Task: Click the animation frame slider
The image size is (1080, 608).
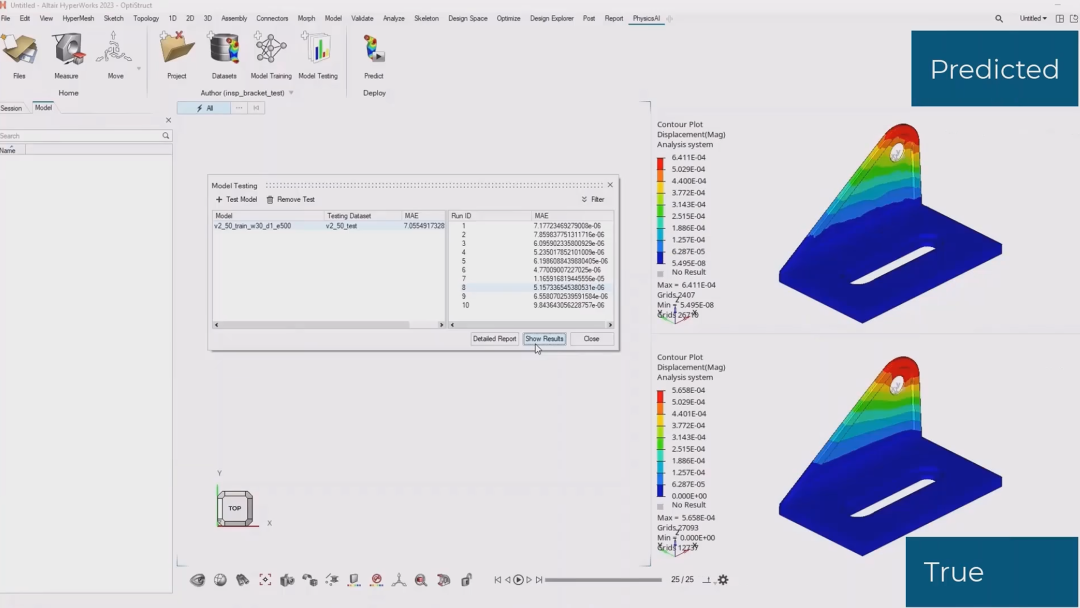Action: point(603,580)
